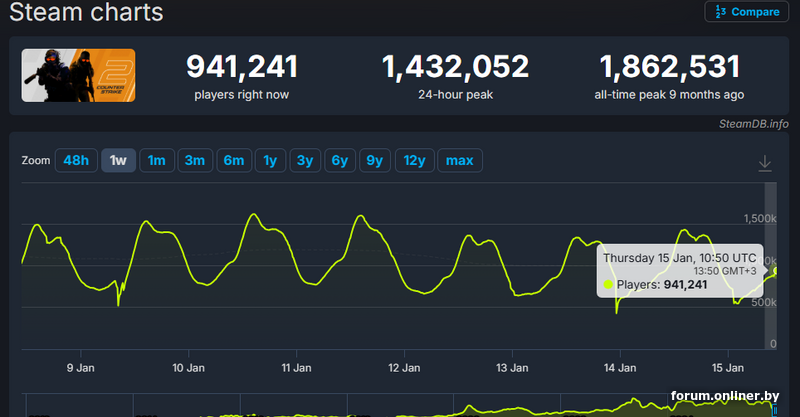The height and width of the screenshot is (417, 800).
Task: Click the 13 Jan axis label
Action: (512, 367)
